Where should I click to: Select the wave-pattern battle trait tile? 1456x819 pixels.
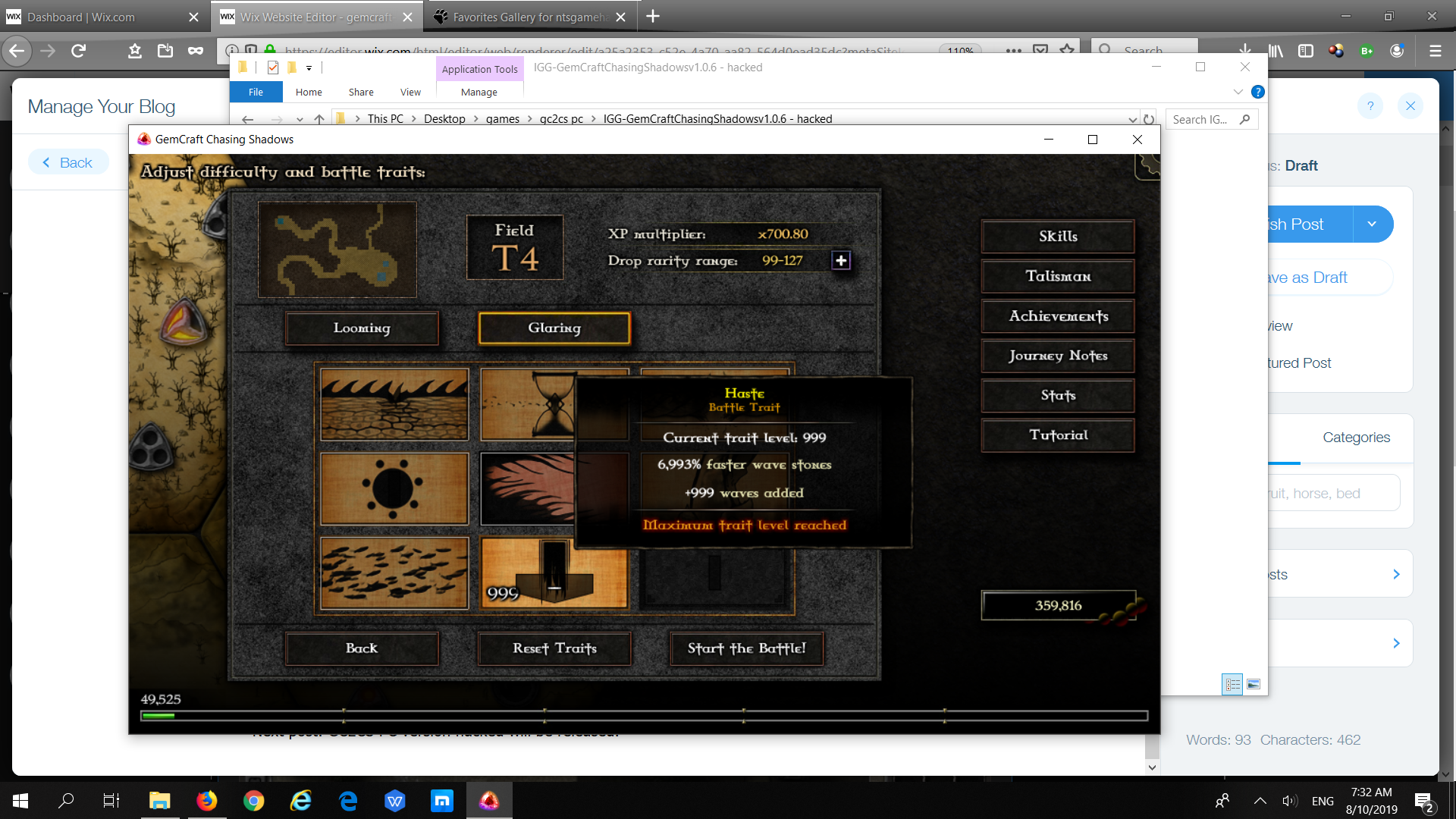tap(394, 404)
